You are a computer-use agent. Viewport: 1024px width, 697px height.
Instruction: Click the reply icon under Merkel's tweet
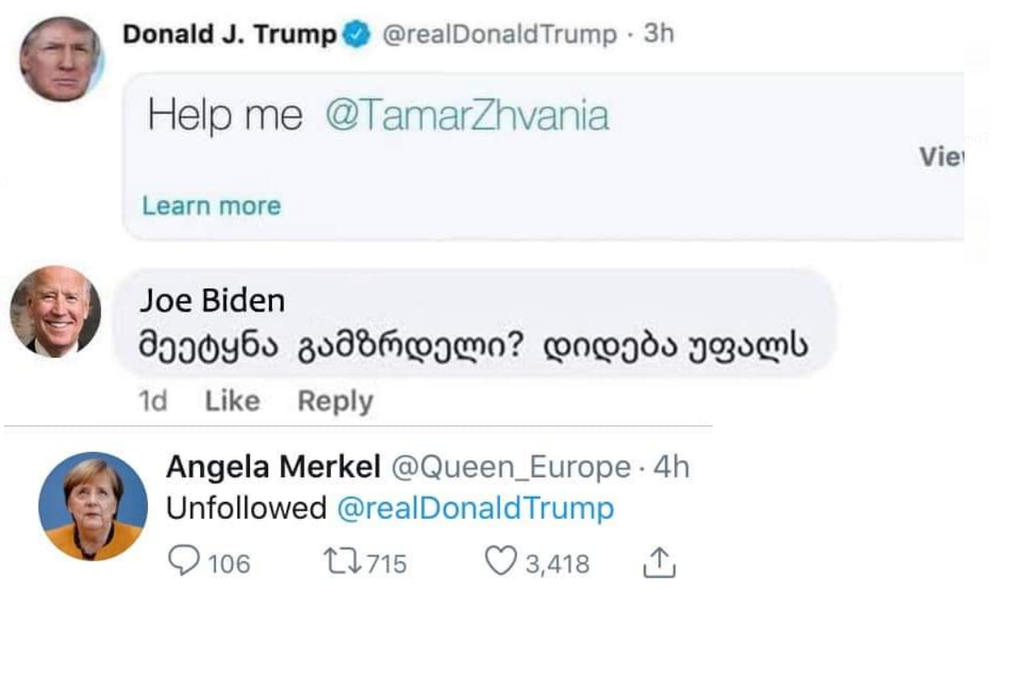coord(184,562)
